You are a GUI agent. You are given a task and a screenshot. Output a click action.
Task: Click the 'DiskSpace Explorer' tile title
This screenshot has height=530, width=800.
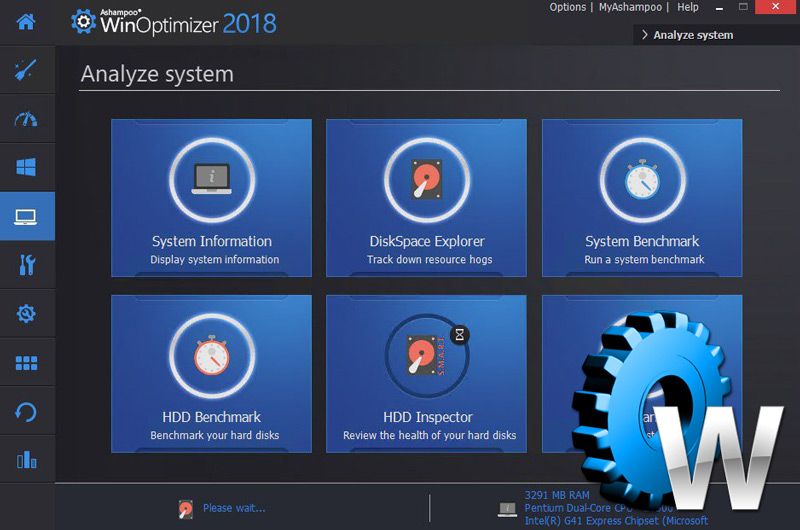tap(427, 241)
